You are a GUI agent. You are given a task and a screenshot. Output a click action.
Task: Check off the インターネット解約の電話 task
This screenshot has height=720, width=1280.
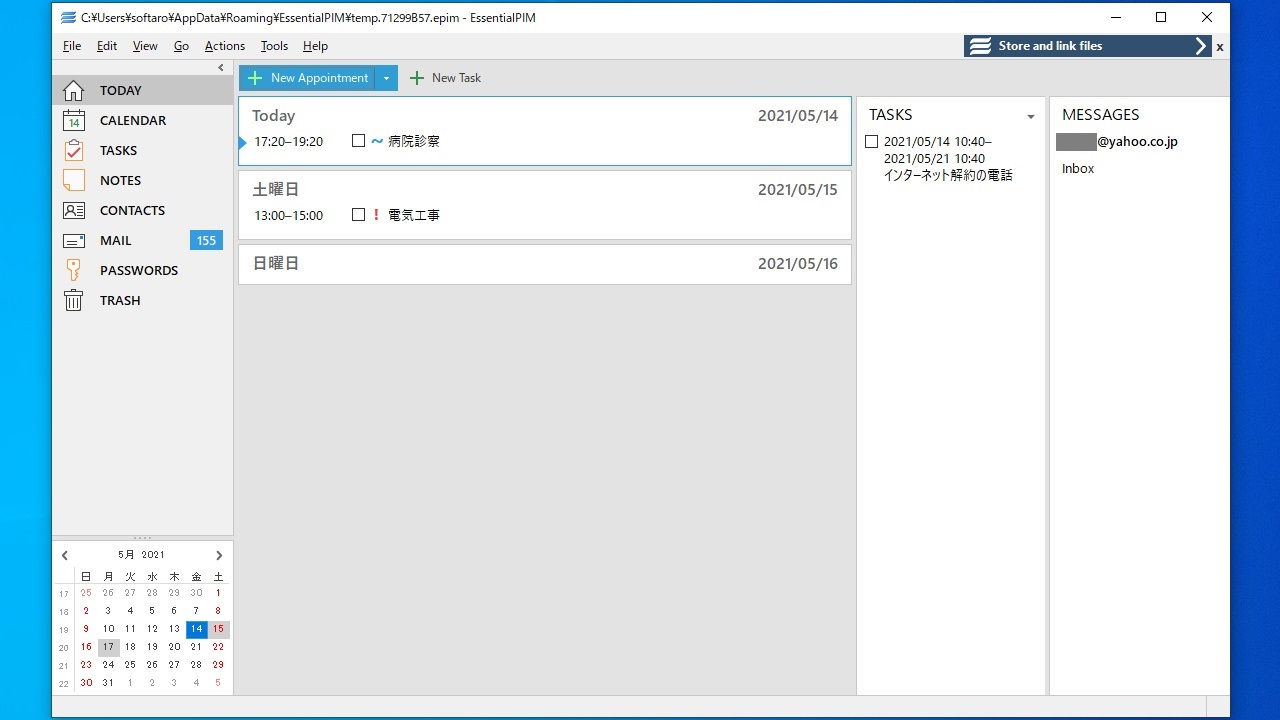(x=871, y=142)
